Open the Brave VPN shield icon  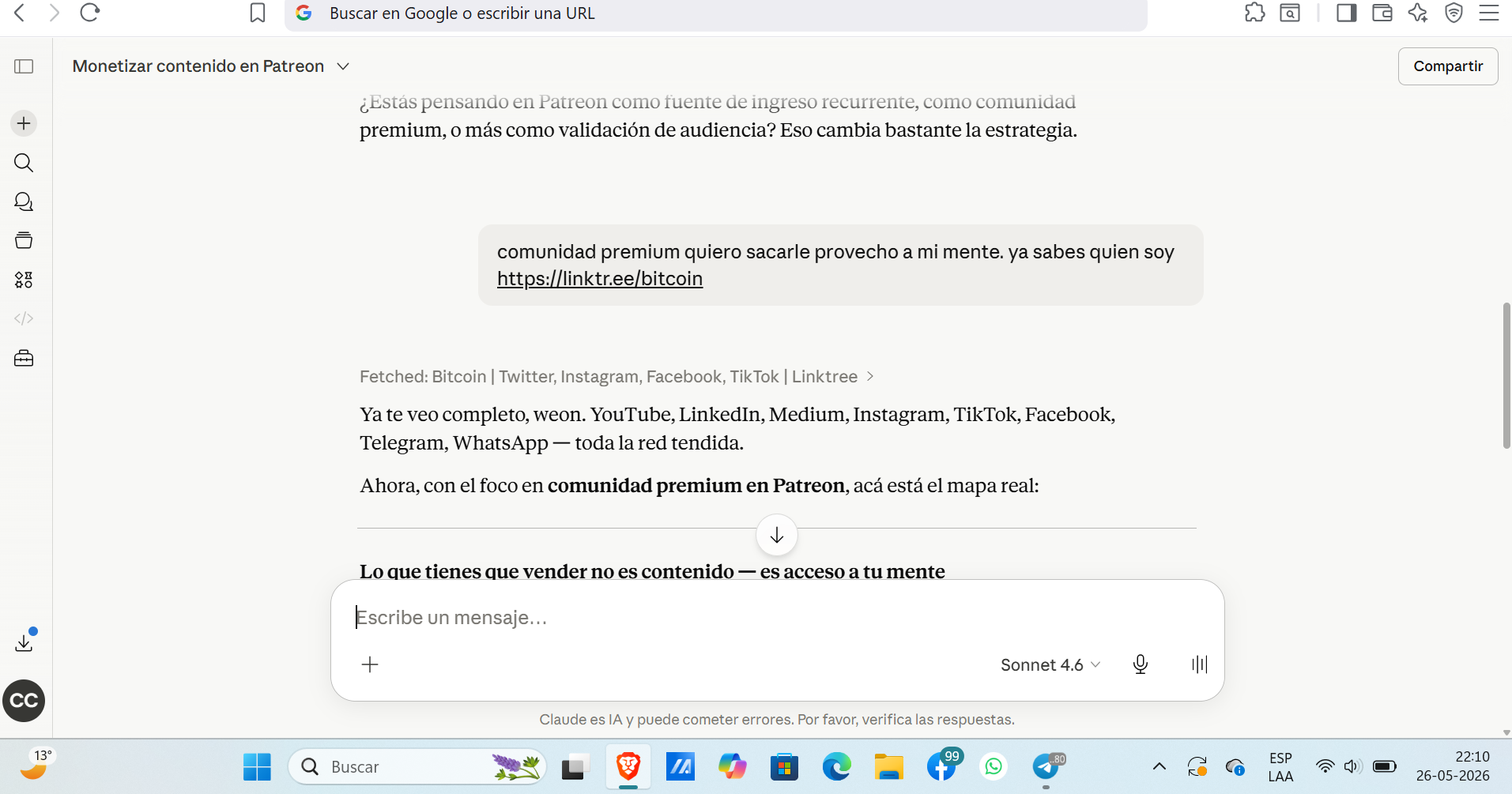click(x=1454, y=13)
